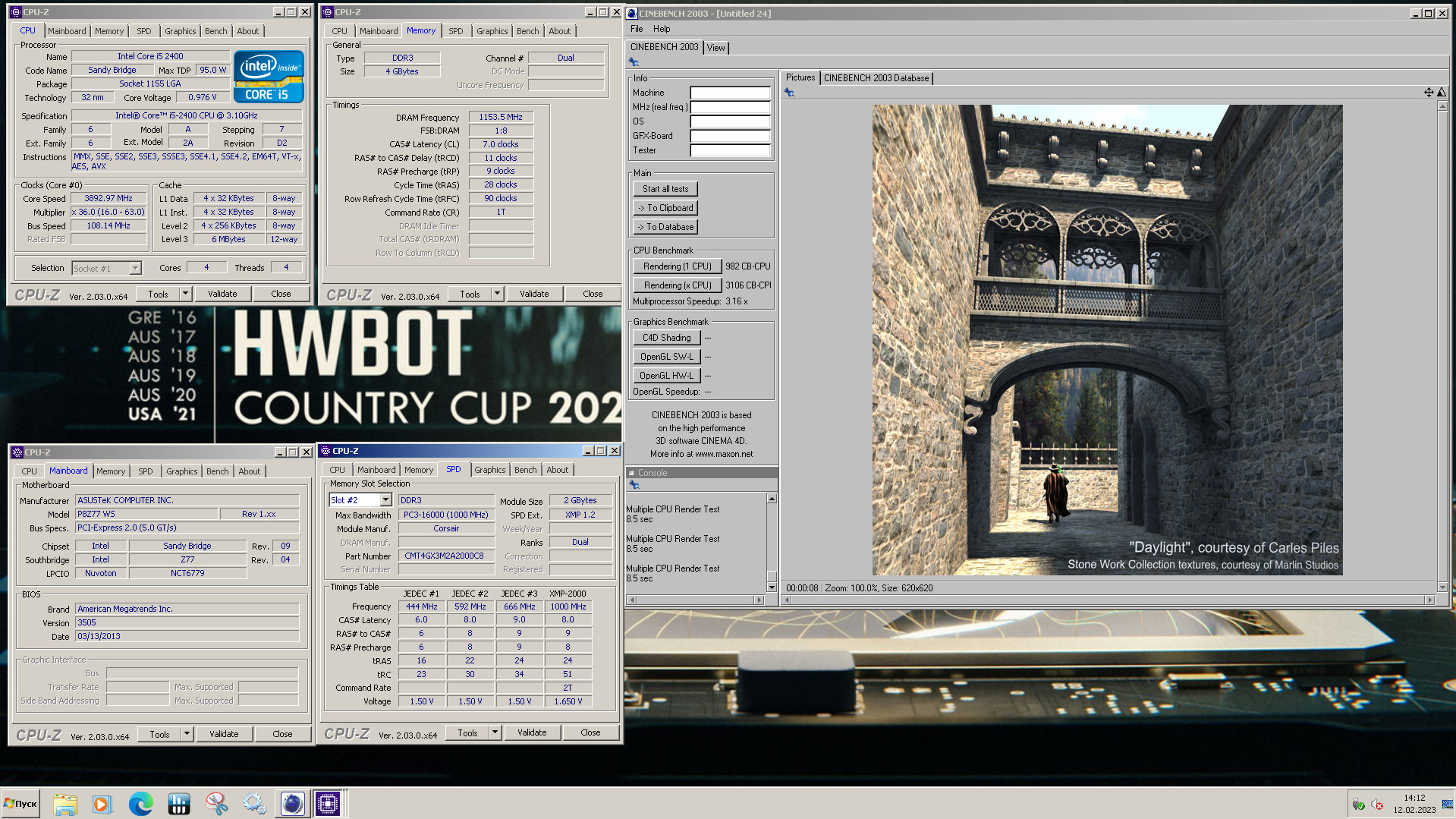Click the Tester input field
The height and width of the screenshot is (819, 1456).
pos(730,150)
